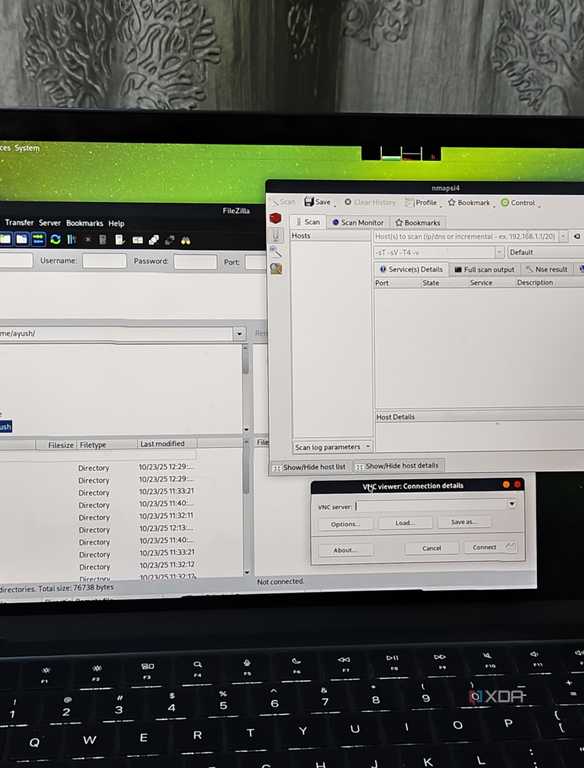584x768 pixels.
Task: Open FileZilla Bookmarks menu
Action: 84,223
